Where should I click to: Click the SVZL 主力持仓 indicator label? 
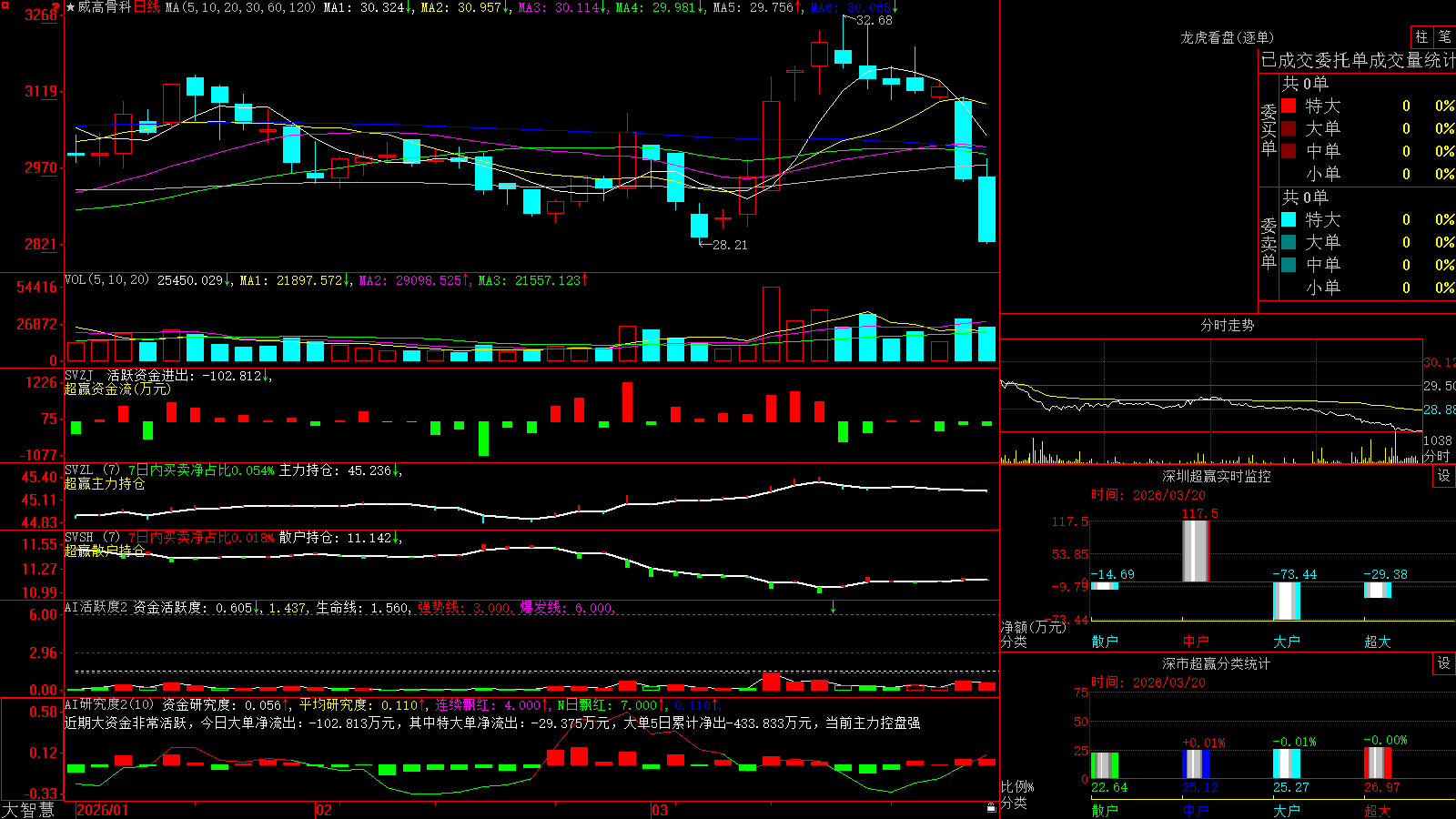(x=233, y=470)
